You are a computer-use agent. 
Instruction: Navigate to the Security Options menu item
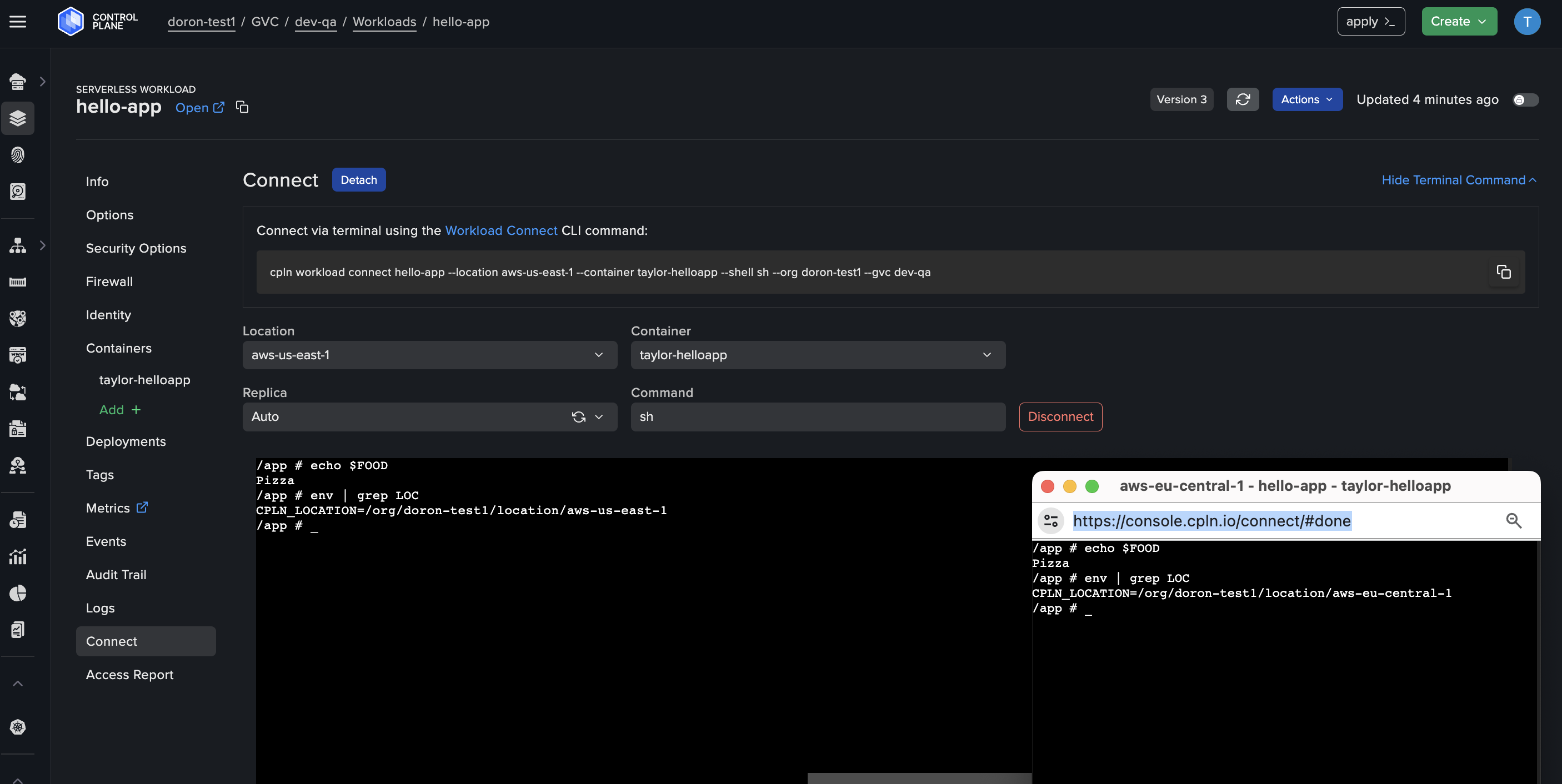pyautogui.click(x=135, y=248)
